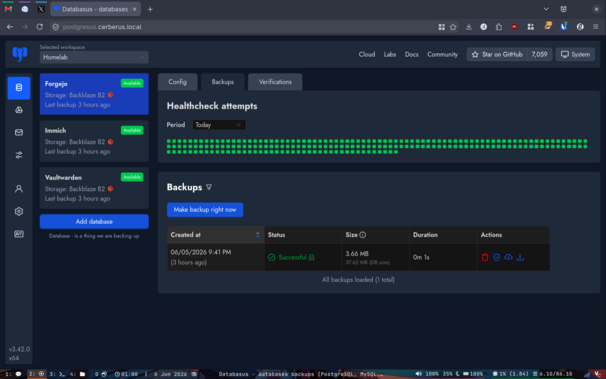This screenshot has width=606, height=379.
Task: Bookmark this page with the star icon
Action: tap(453, 27)
